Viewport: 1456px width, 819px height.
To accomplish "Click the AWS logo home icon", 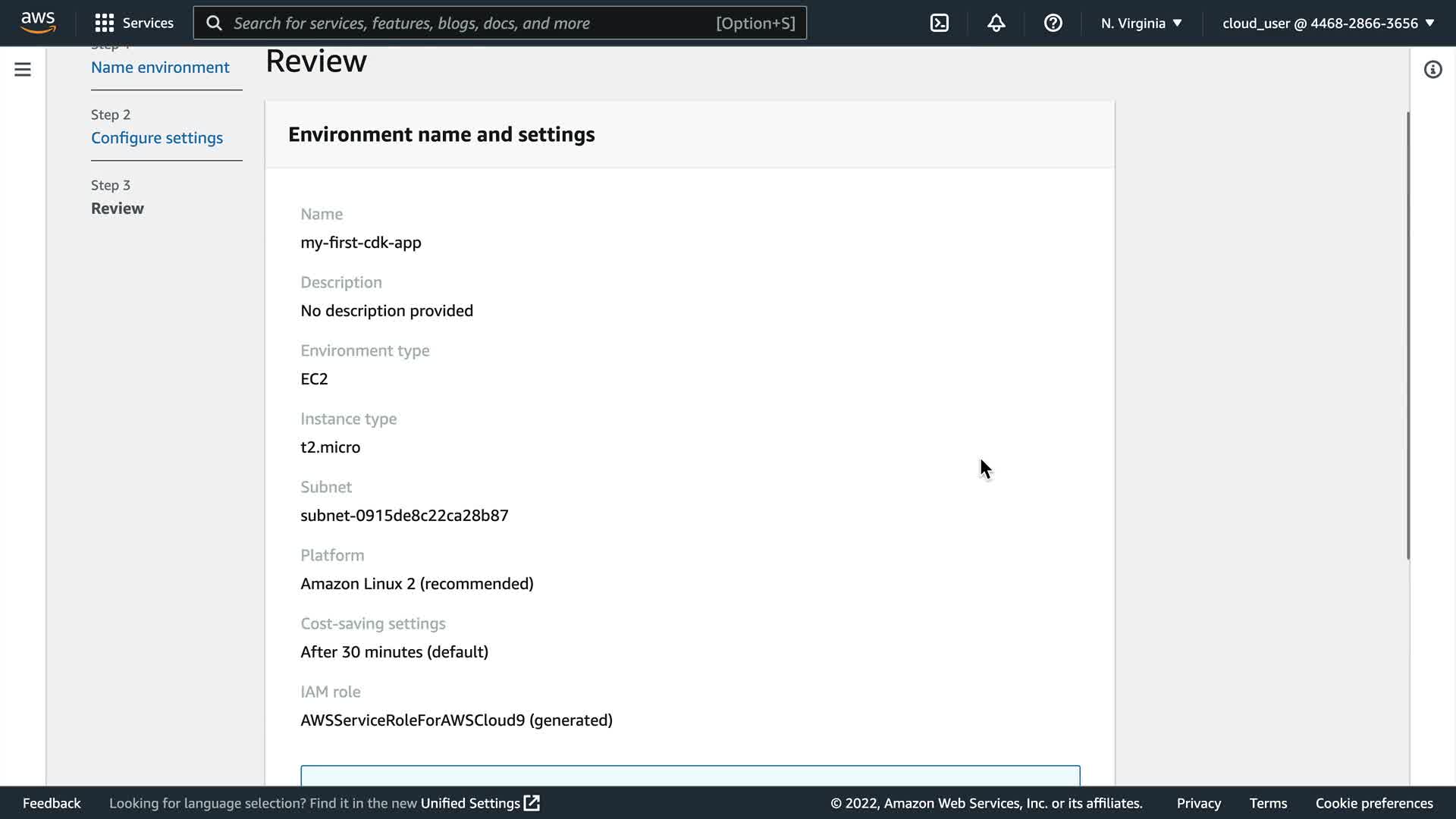I will click(38, 23).
